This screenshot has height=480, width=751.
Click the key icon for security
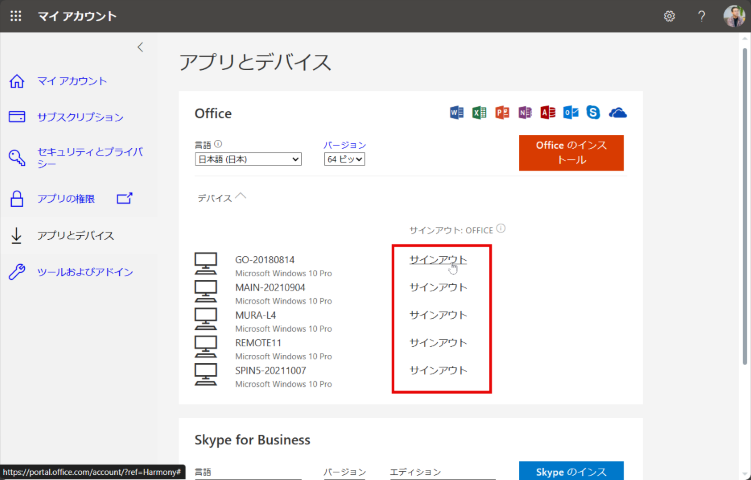pyautogui.click(x=17, y=158)
